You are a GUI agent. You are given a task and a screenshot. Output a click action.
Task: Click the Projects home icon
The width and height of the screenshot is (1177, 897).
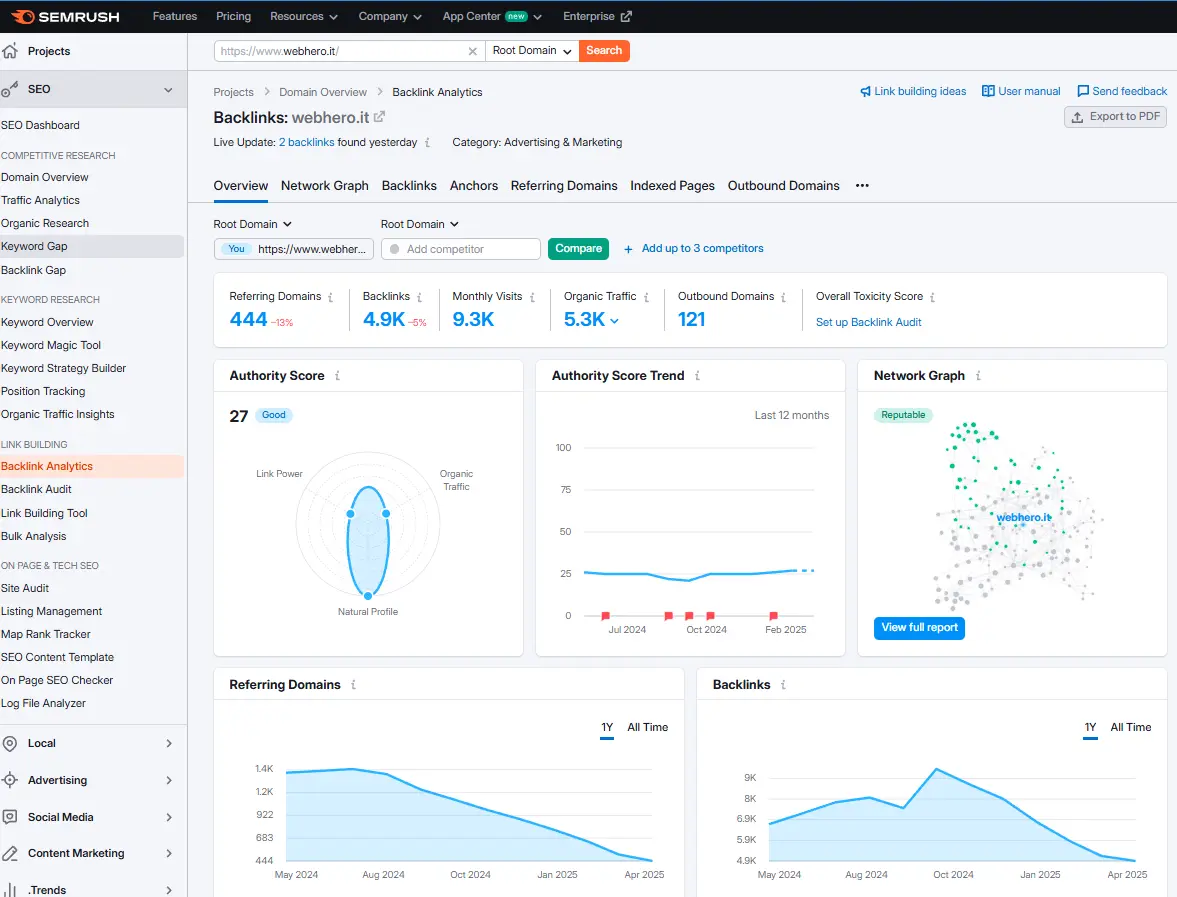(10, 51)
